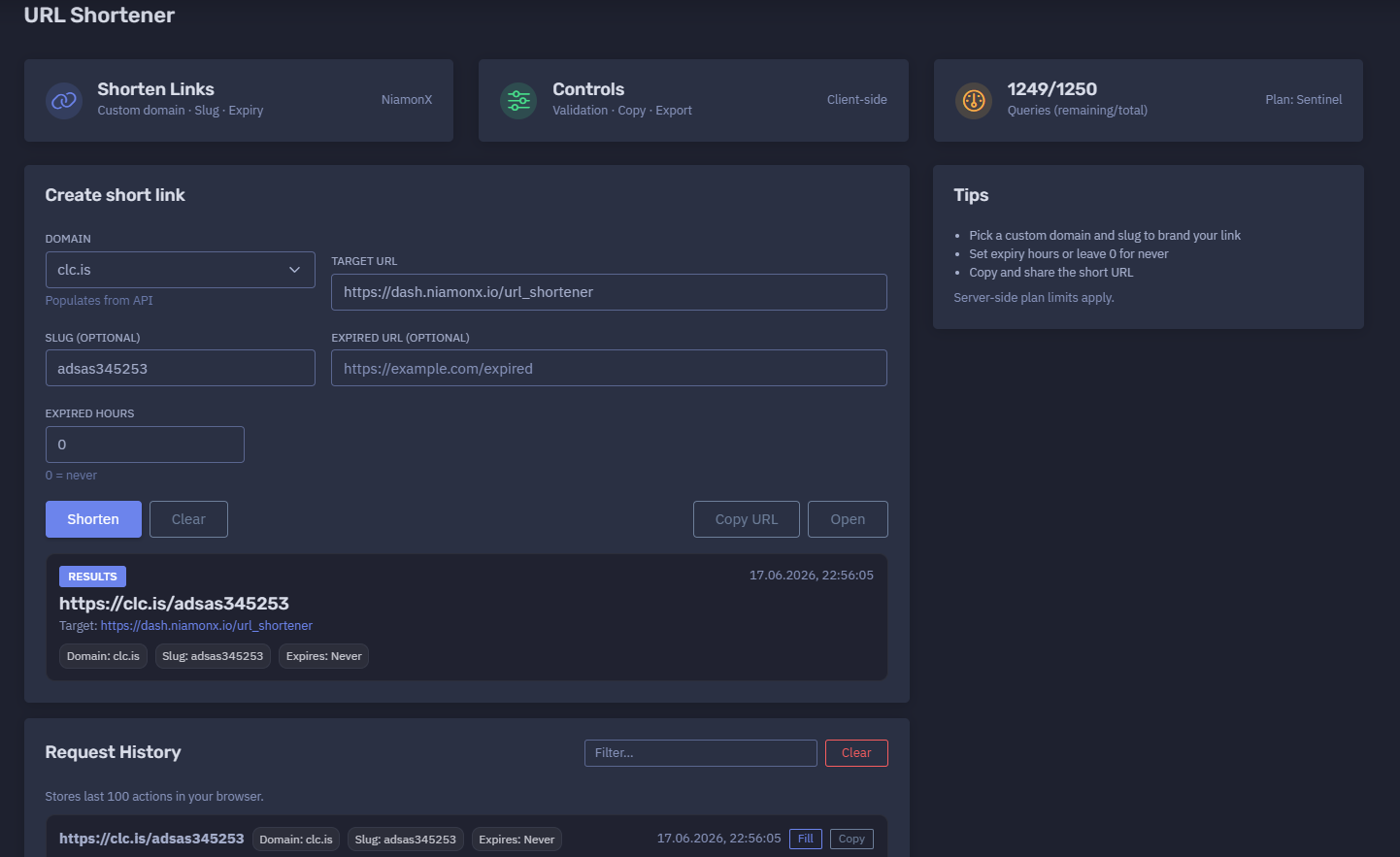Focus the Slug optional text field

[181, 368]
